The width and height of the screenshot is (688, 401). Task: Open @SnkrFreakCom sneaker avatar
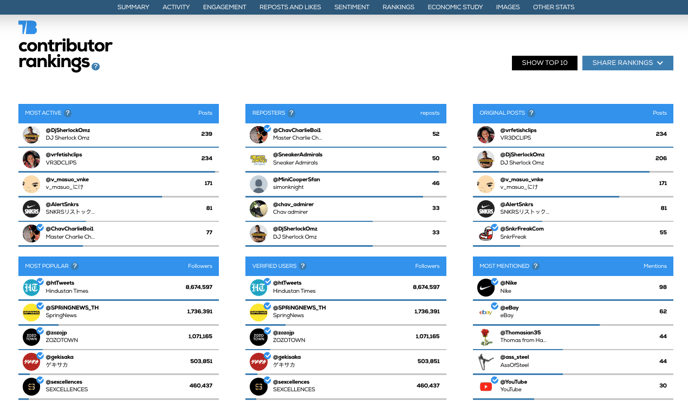(x=486, y=233)
